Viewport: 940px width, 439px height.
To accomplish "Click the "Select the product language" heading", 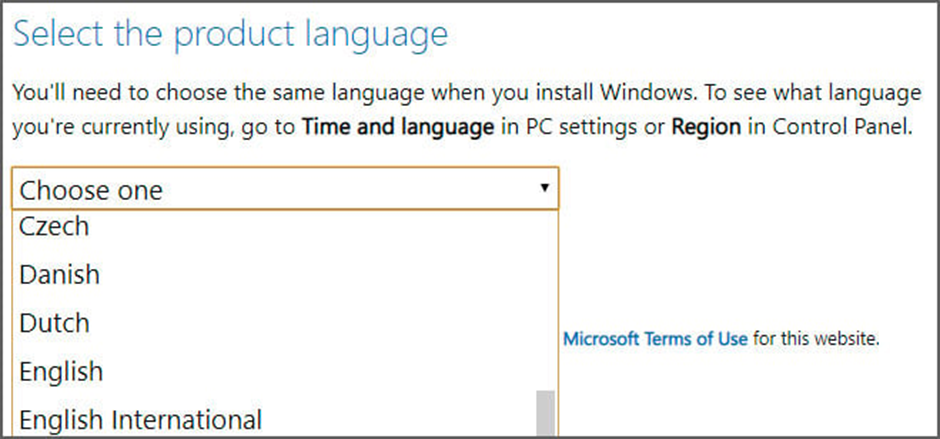I will pyautogui.click(x=230, y=35).
